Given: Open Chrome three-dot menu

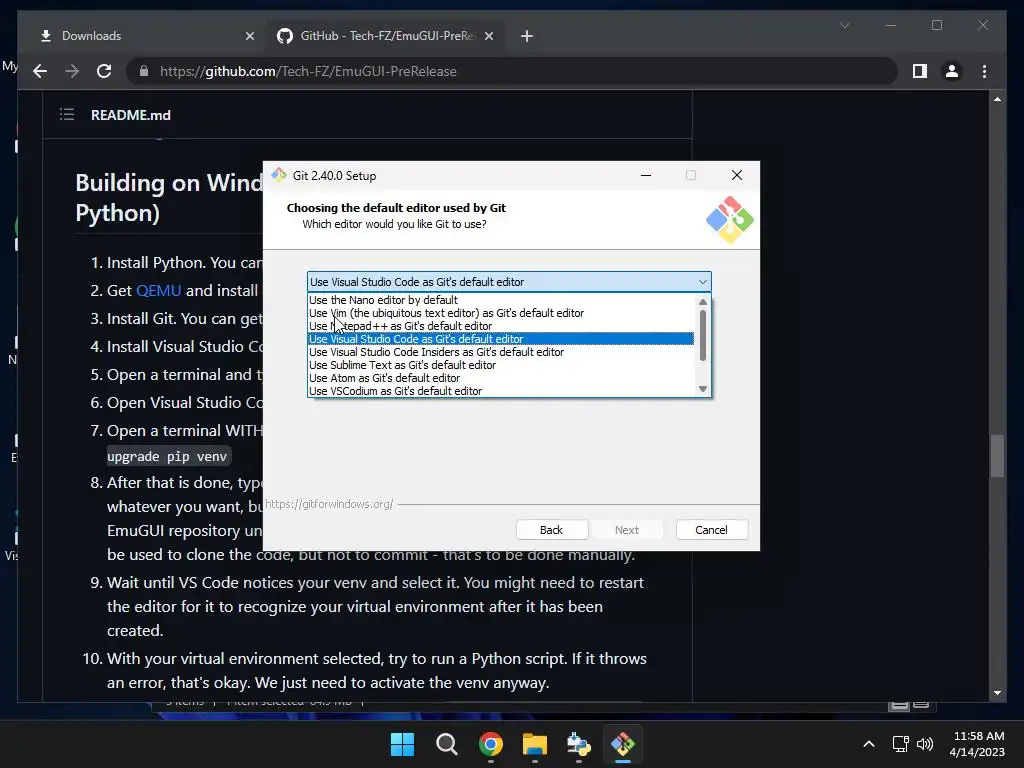Looking at the screenshot, I should [985, 71].
